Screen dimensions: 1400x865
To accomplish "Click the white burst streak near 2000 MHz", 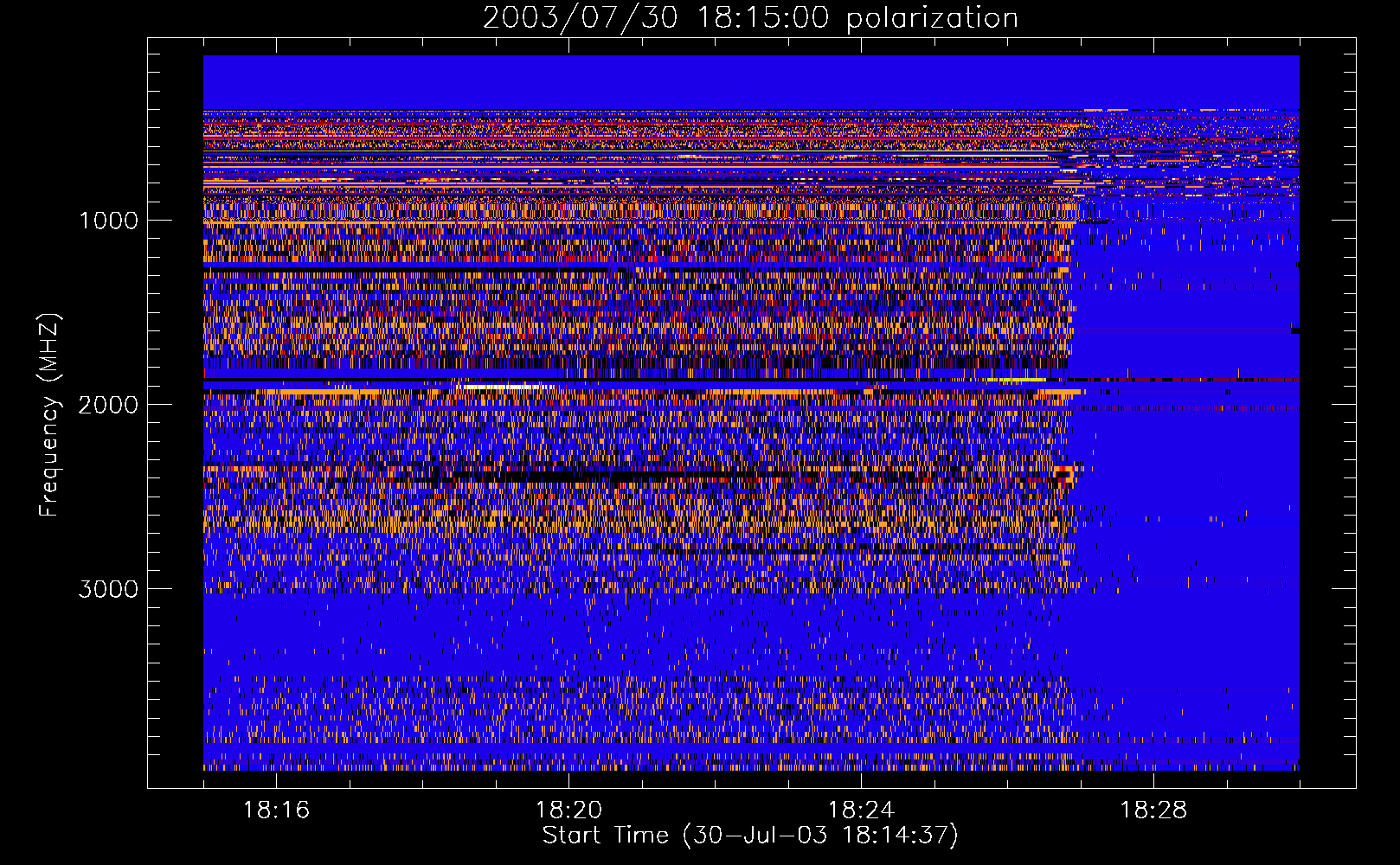I will click(506, 387).
